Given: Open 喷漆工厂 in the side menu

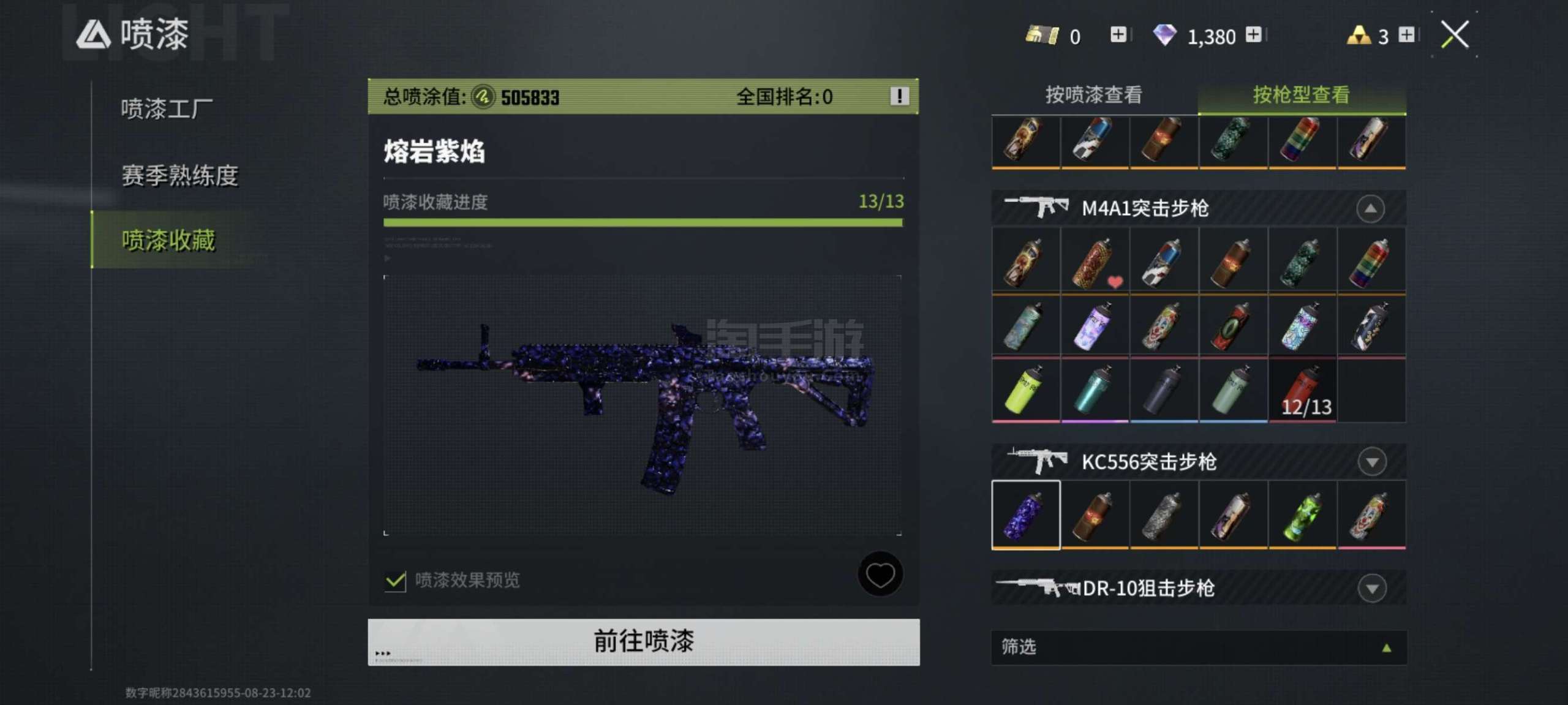Looking at the screenshot, I should click(x=167, y=110).
